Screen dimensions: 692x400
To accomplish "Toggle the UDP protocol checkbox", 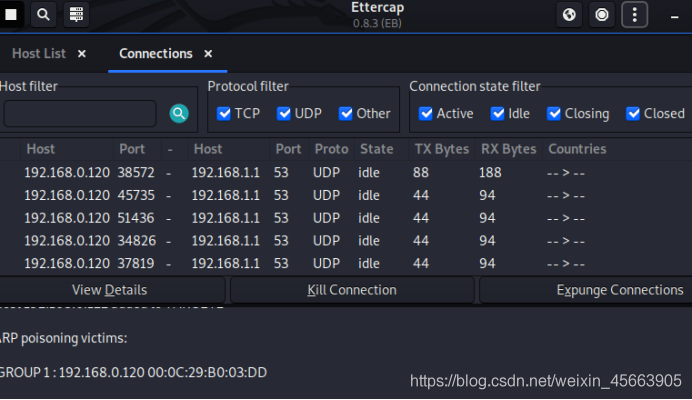I will 283,113.
